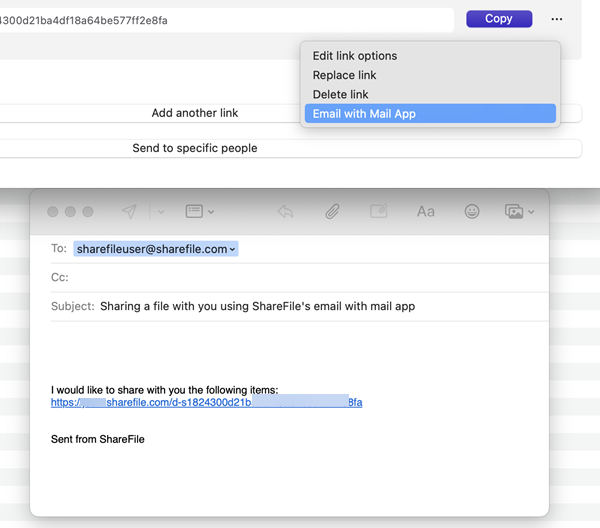The height and width of the screenshot is (528, 600).
Task: Click the share link text field
Action: pos(227,20)
